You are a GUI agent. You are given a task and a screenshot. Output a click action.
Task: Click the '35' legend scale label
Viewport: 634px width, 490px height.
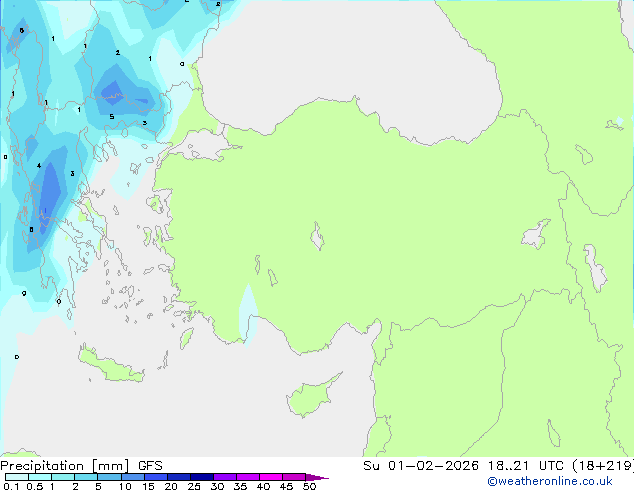[240, 486]
